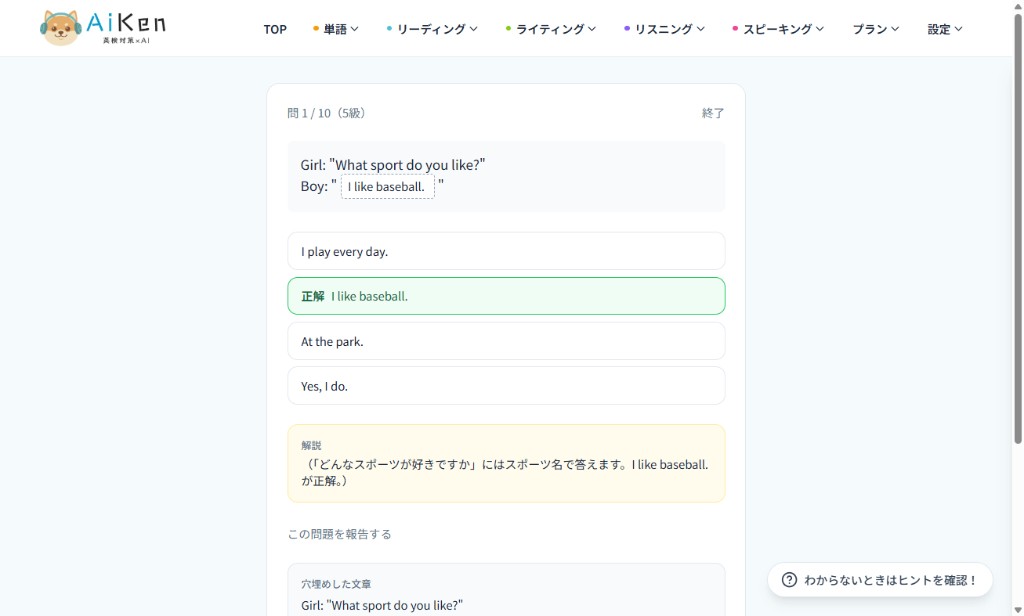Open the リスニング menu

[x=664, y=29]
